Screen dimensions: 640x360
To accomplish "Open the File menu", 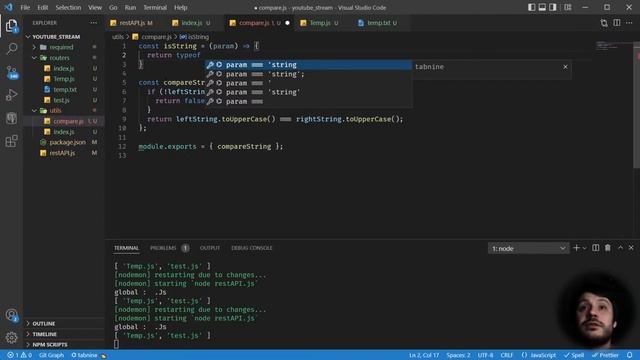I will (x=25, y=7).
